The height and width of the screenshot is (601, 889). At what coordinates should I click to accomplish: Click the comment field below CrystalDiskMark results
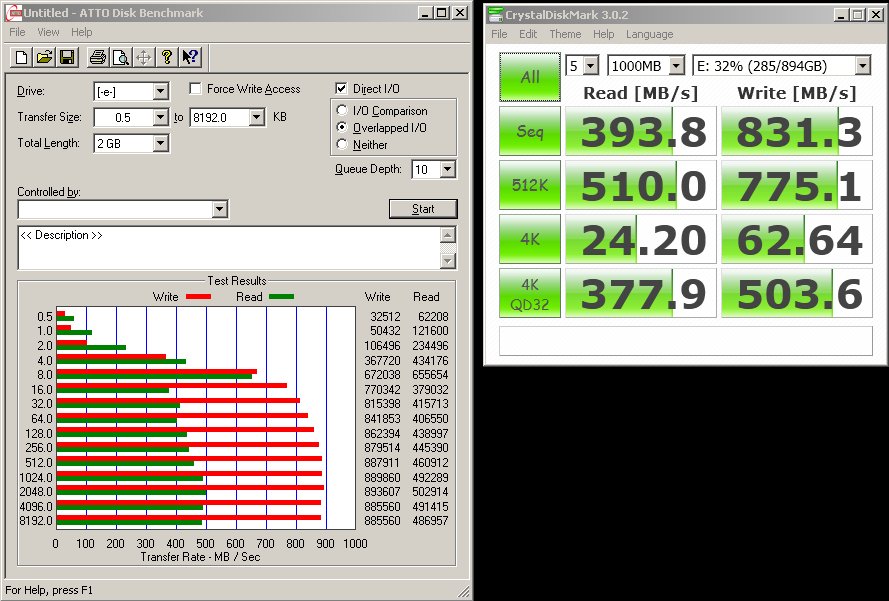[685, 340]
